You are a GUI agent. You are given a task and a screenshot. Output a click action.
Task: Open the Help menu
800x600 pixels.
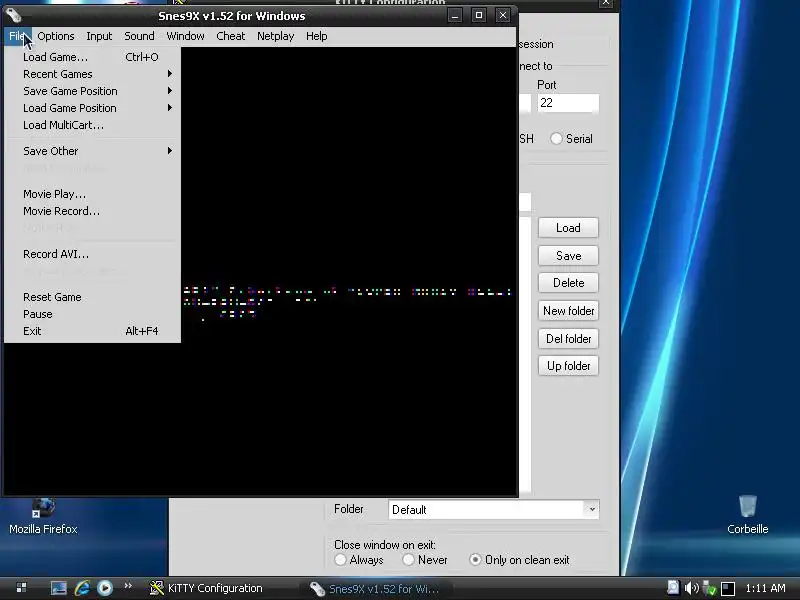(316, 36)
